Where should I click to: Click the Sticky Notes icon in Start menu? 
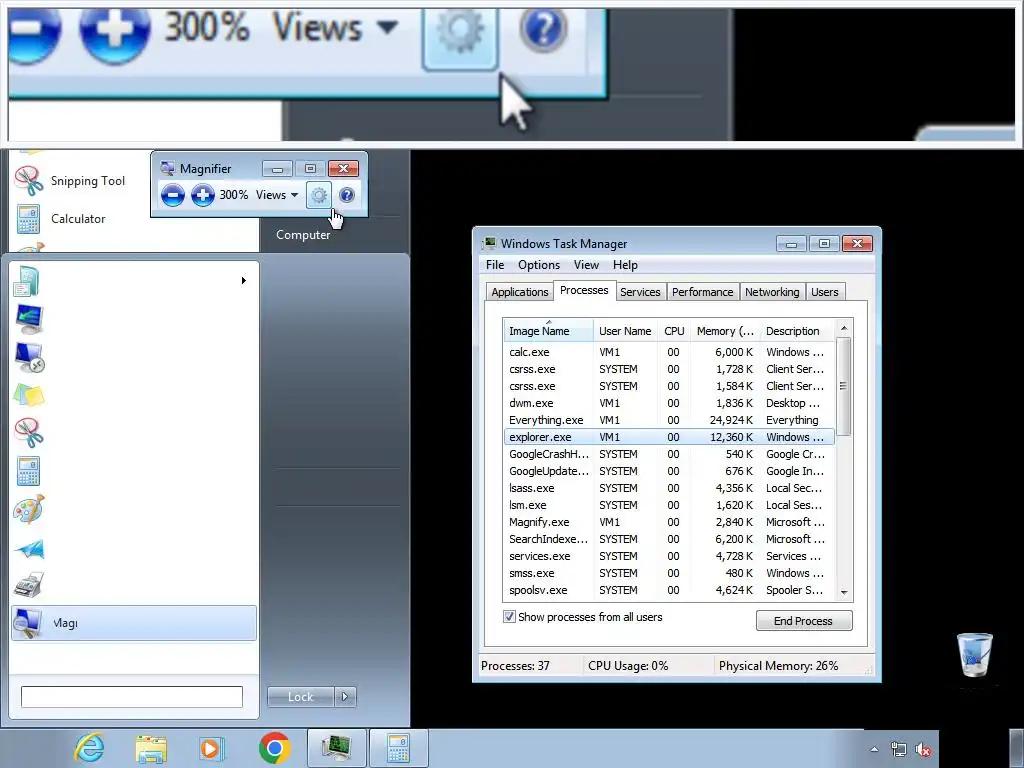(29, 395)
